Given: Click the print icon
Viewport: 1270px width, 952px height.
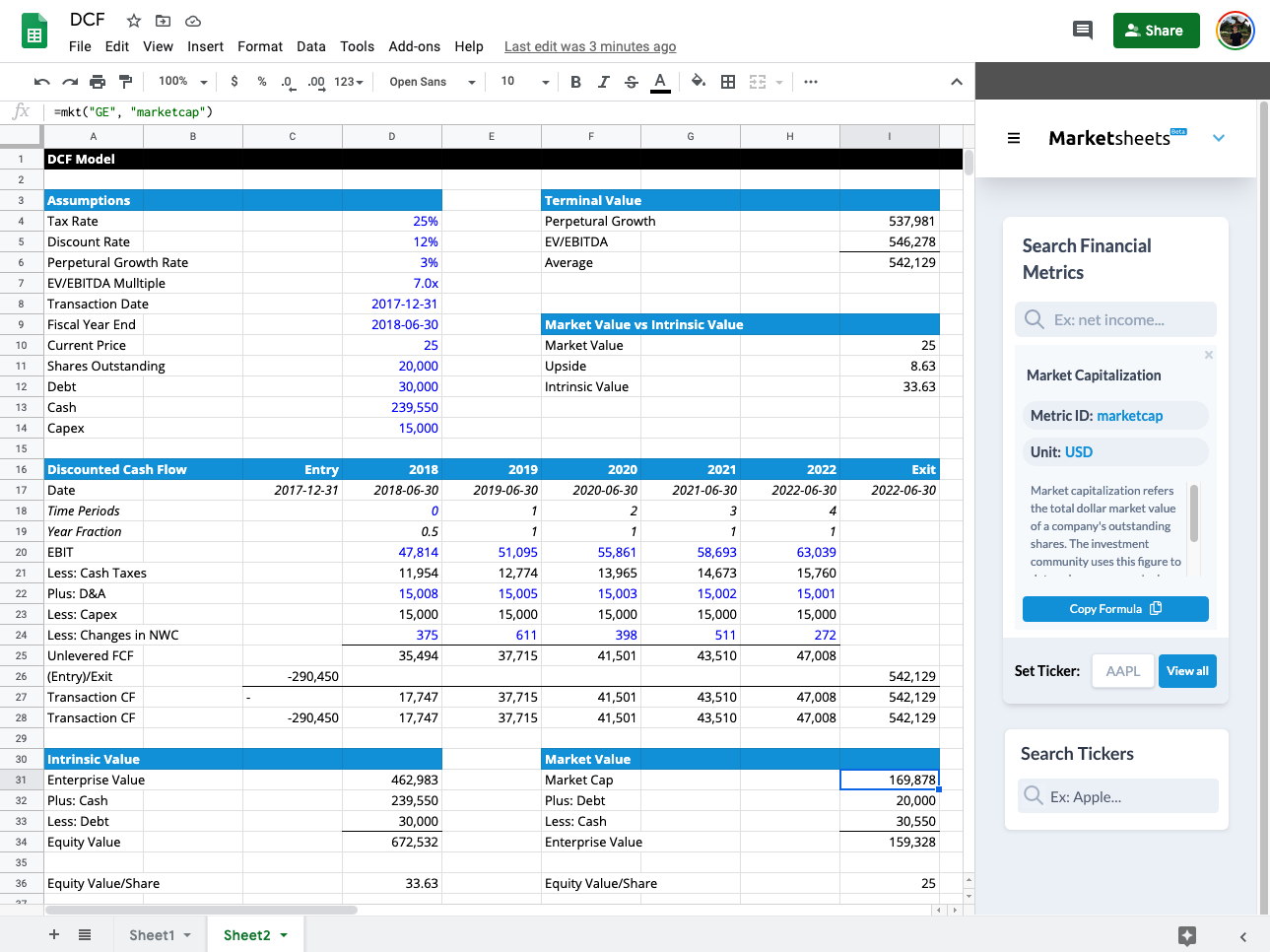Looking at the screenshot, I should pos(98,82).
